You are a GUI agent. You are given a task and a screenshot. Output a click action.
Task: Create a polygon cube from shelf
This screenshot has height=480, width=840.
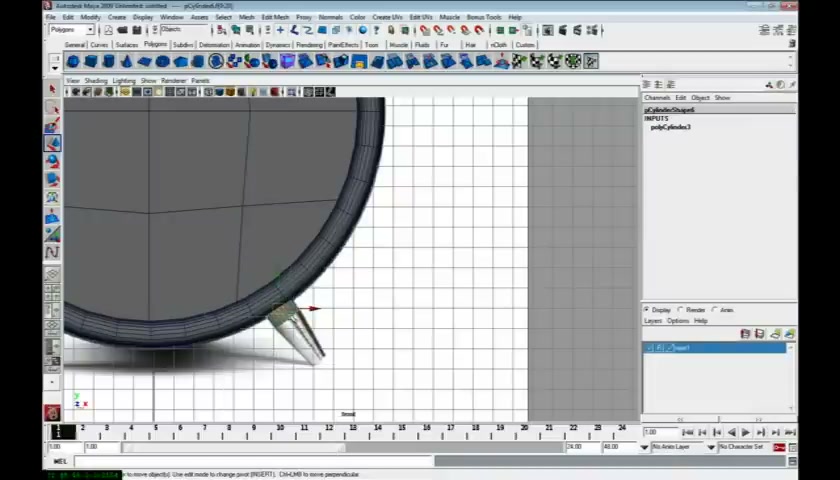tap(91, 62)
